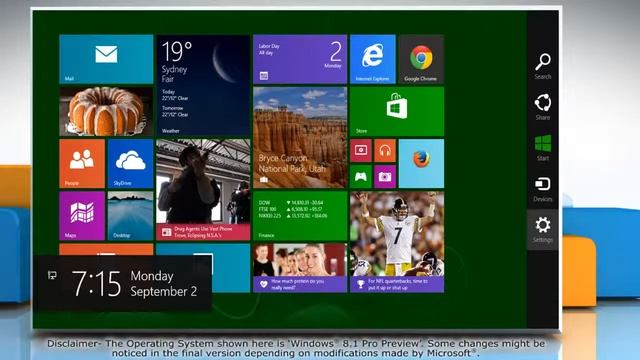Open the bundt cake Food tile
Screen dimensions: 640x360
pos(106,111)
